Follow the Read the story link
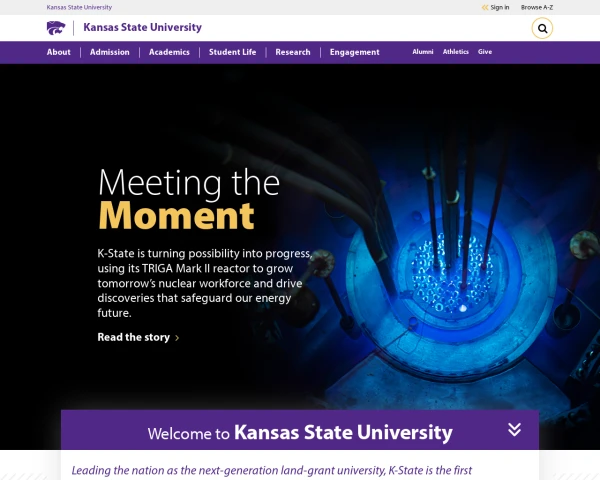Image resolution: width=600 pixels, height=480 pixels. click(134, 337)
